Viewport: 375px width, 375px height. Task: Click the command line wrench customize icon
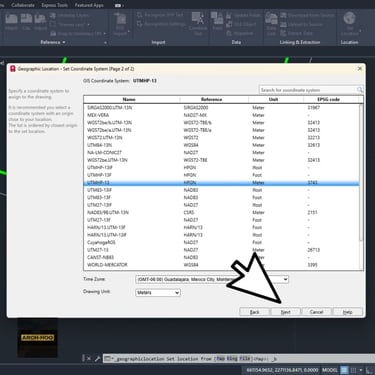(x=97, y=359)
